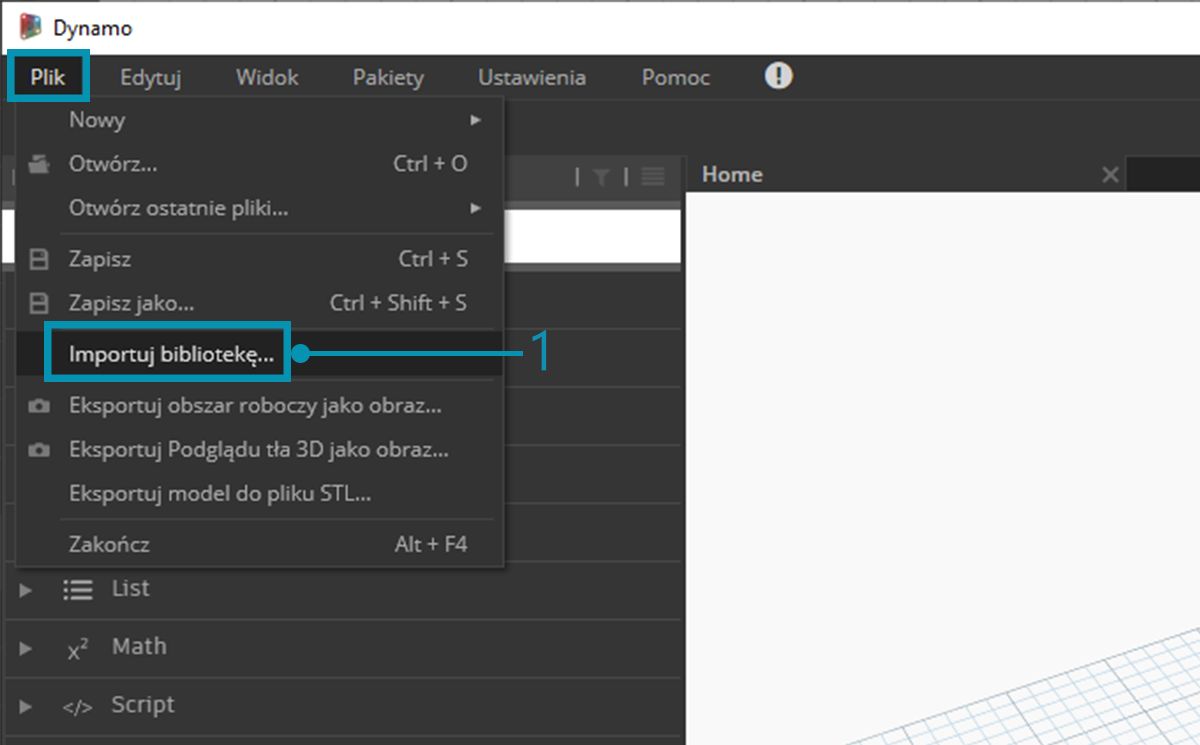The width and height of the screenshot is (1200, 745).
Task: Click the </> Script category icon
Action: (x=77, y=707)
